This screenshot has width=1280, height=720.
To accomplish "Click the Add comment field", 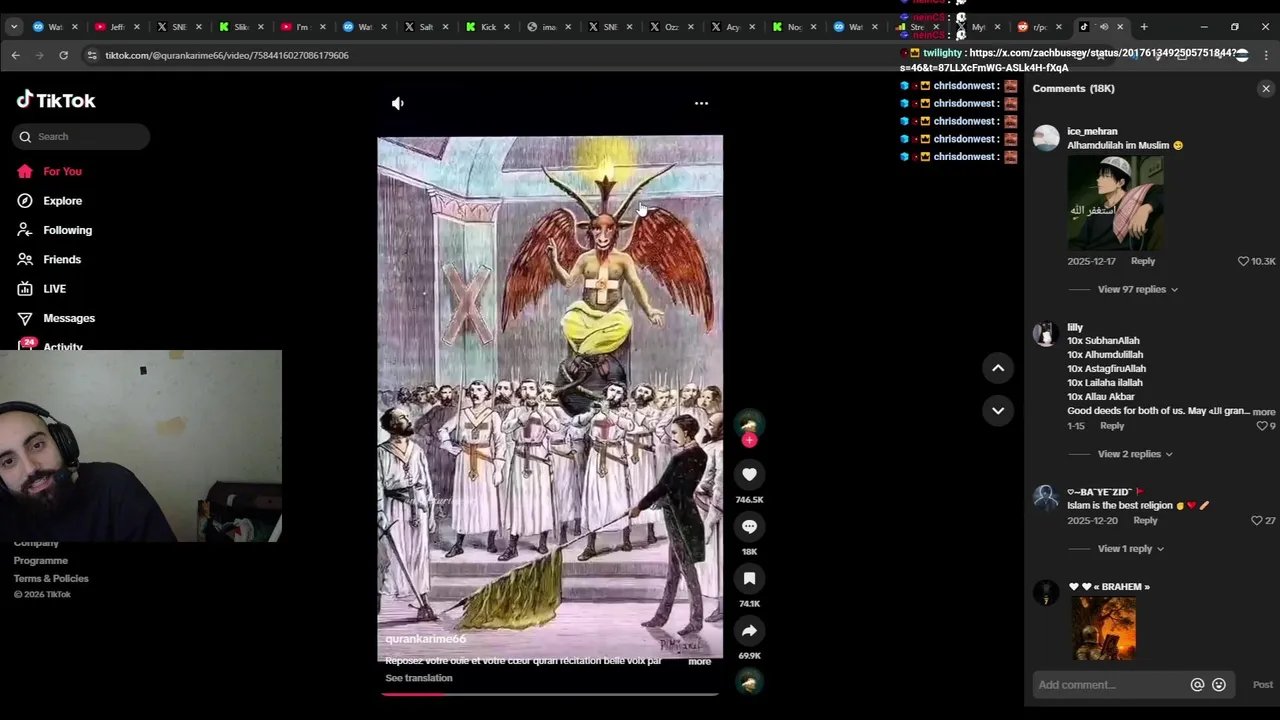I will [x=1110, y=685].
